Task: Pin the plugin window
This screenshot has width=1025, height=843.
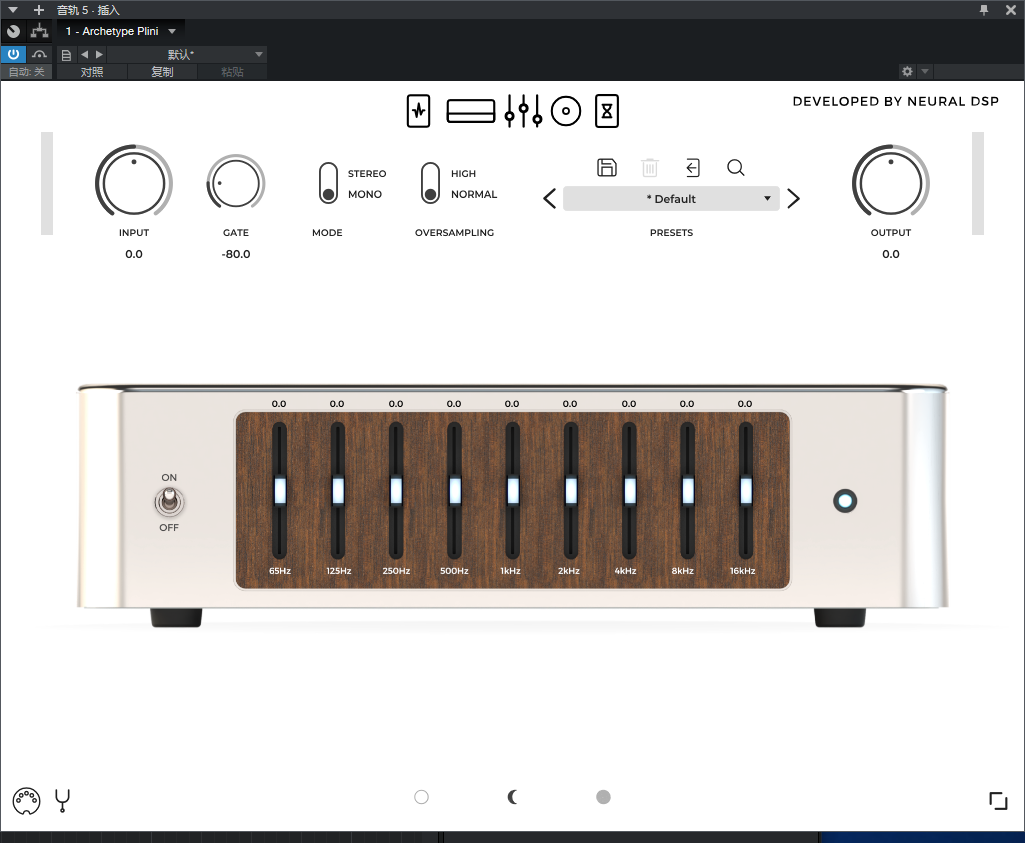Action: [x=984, y=10]
